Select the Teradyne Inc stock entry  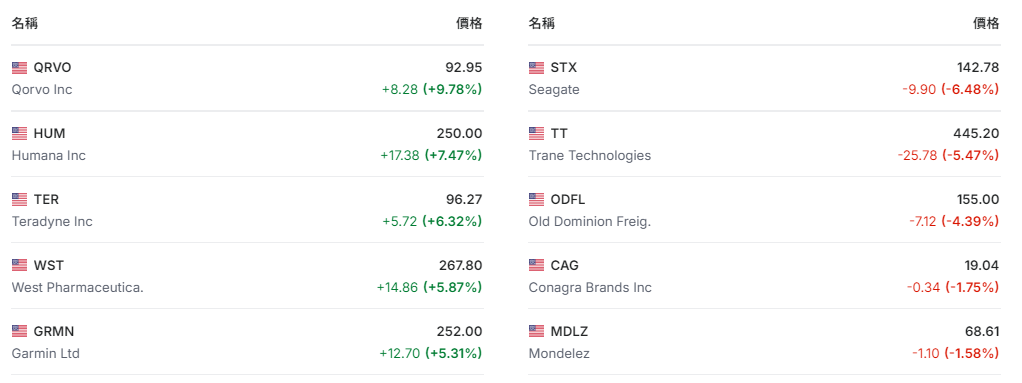52,221
